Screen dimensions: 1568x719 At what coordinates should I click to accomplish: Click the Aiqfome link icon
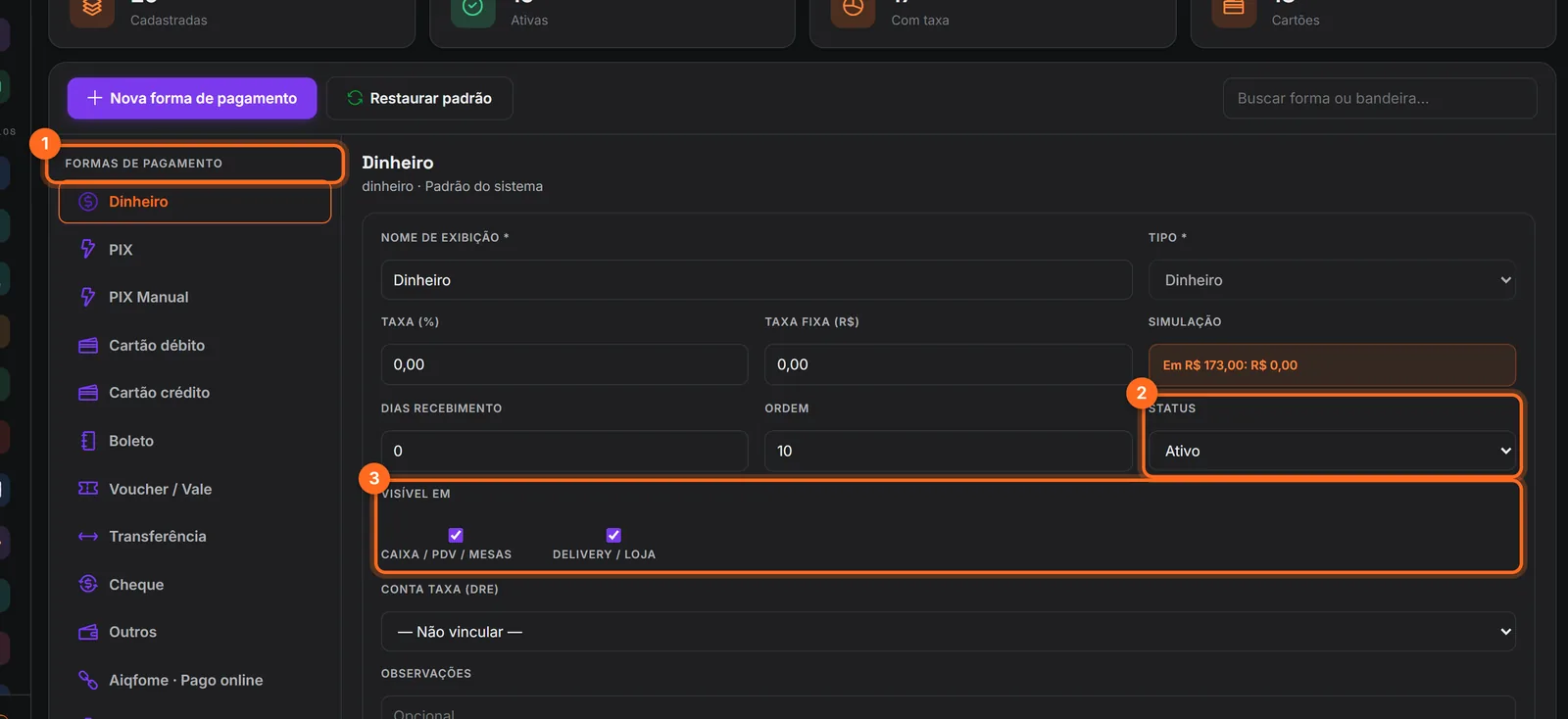tap(88, 680)
